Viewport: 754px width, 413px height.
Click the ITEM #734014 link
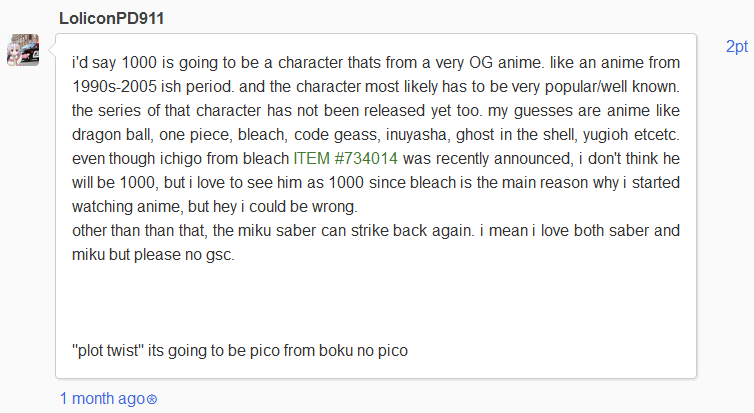(345, 158)
